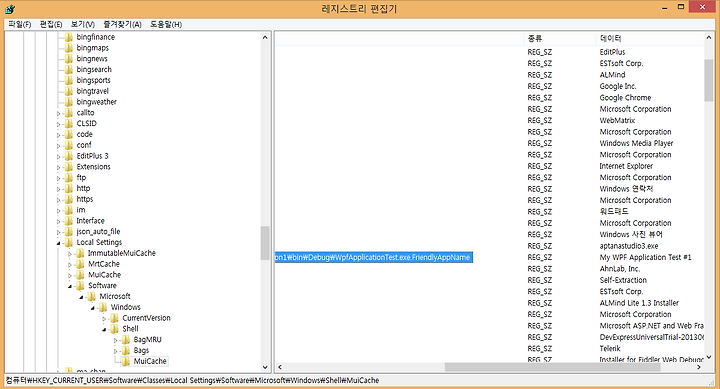Image resolution: width=720 pixels, height=389 pixels.
Task: Click the callto folder icon
Action: [x=69, y=113]
